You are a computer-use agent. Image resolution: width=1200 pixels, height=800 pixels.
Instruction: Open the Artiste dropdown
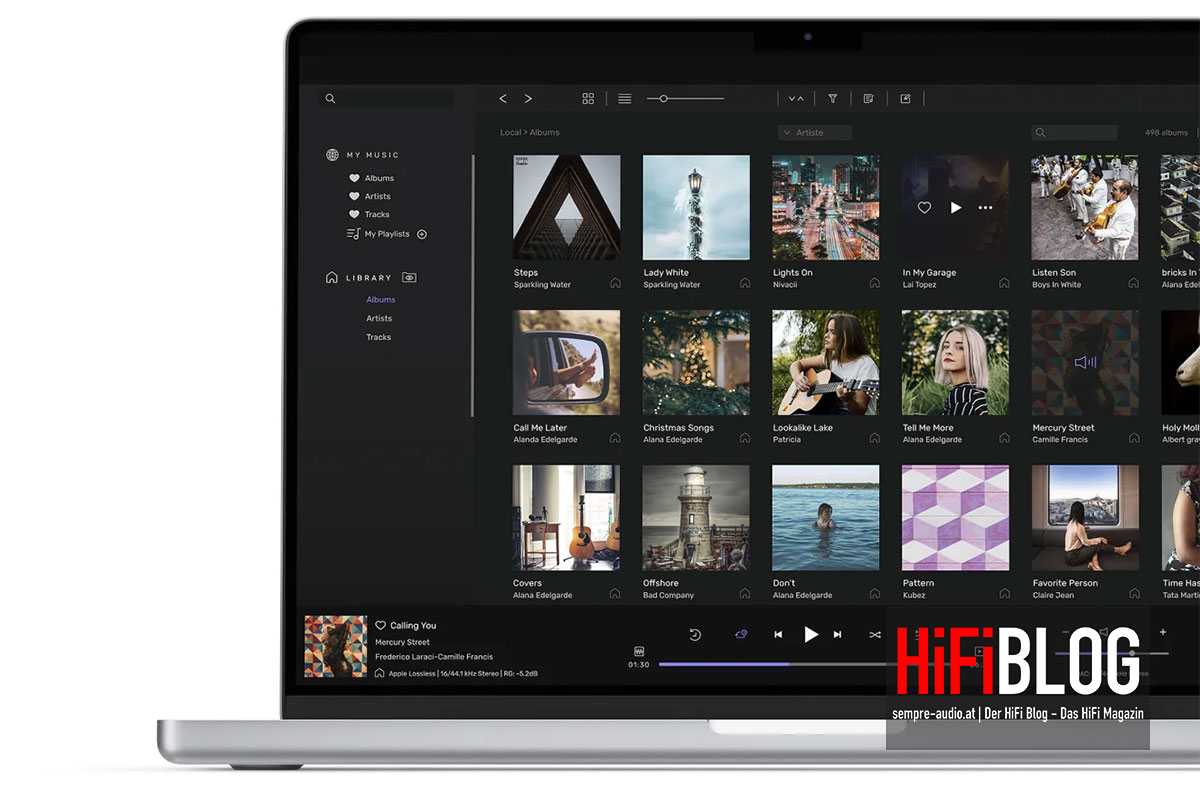pos(815,132)
